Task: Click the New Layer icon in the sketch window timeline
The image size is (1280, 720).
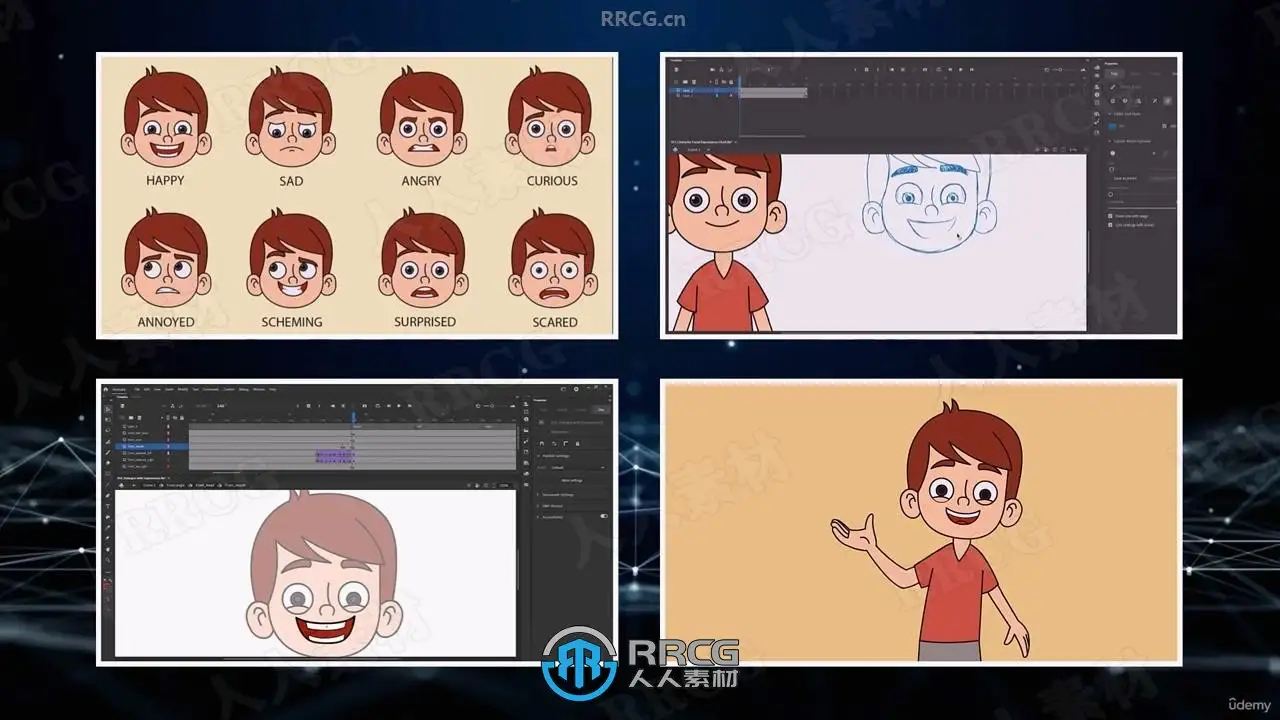Action: tap(676, 82)
